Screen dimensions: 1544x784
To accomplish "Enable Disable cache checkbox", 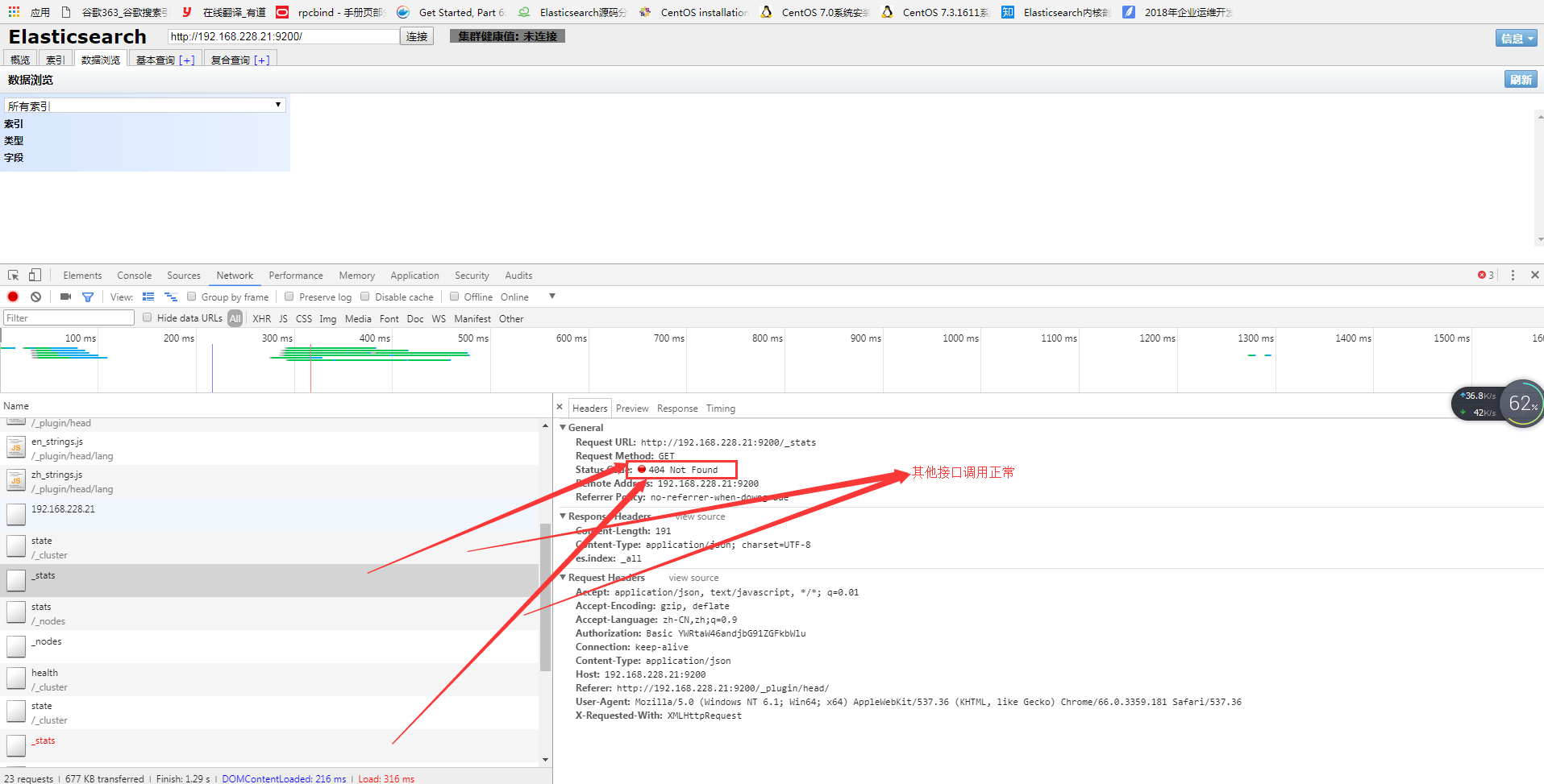I will (x=365, y=297).
